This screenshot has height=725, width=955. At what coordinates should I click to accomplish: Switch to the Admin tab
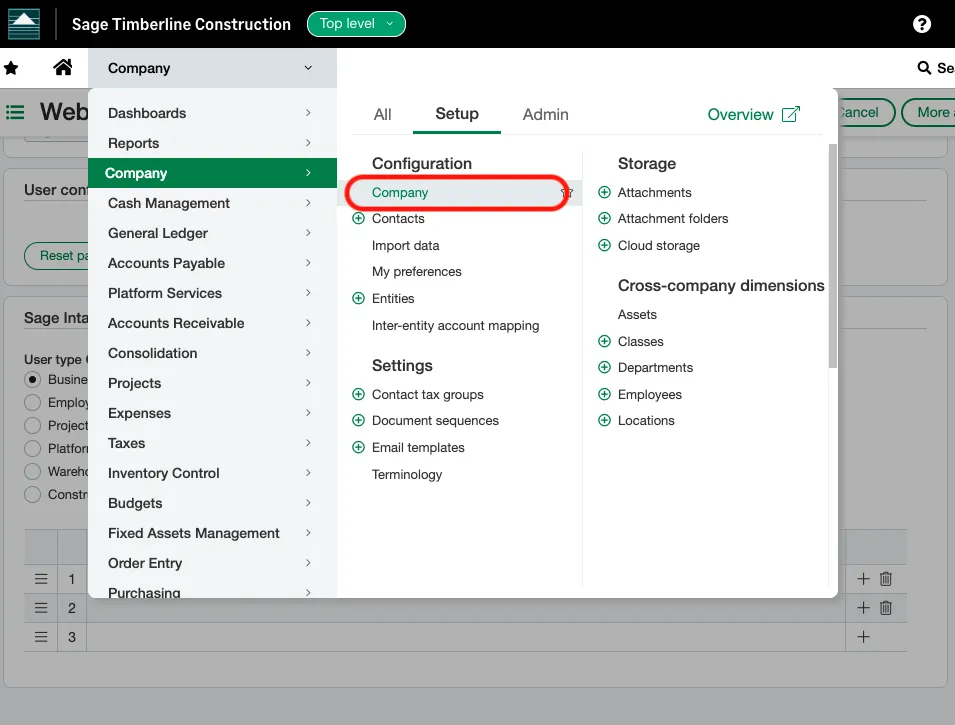point(545,114)
